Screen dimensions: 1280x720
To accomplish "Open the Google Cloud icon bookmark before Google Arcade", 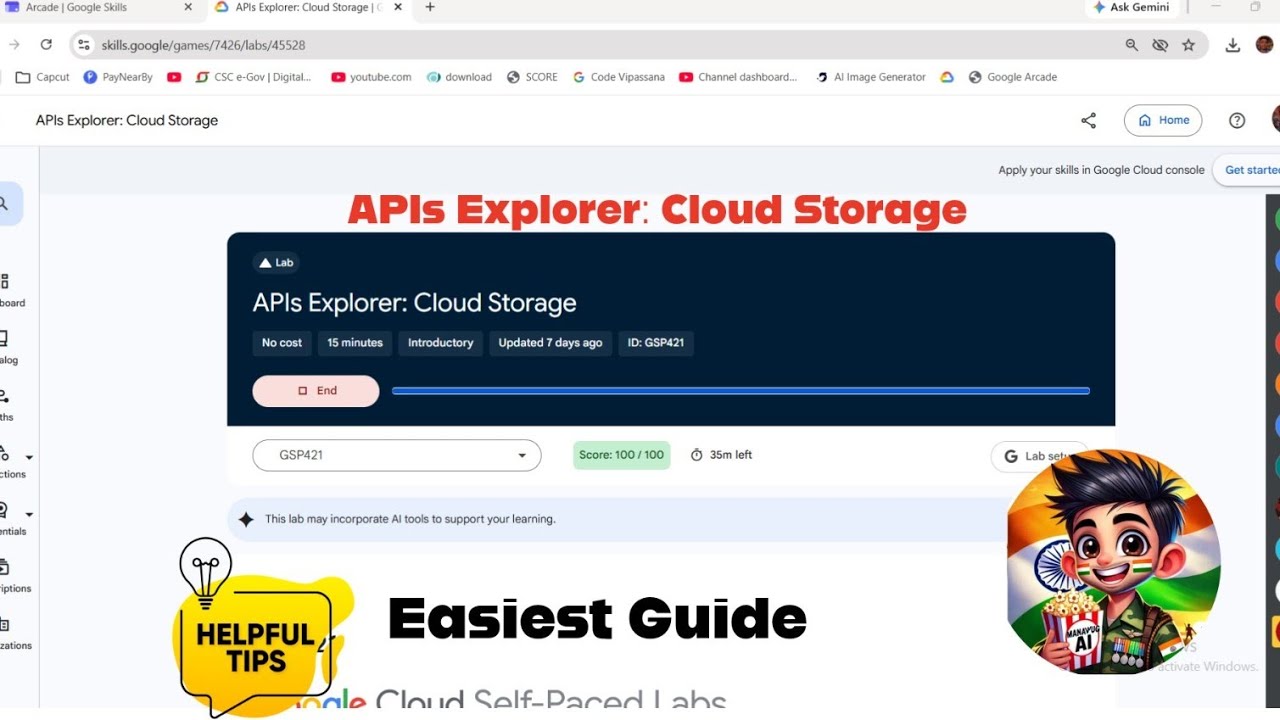I will [x=947, y=77].
